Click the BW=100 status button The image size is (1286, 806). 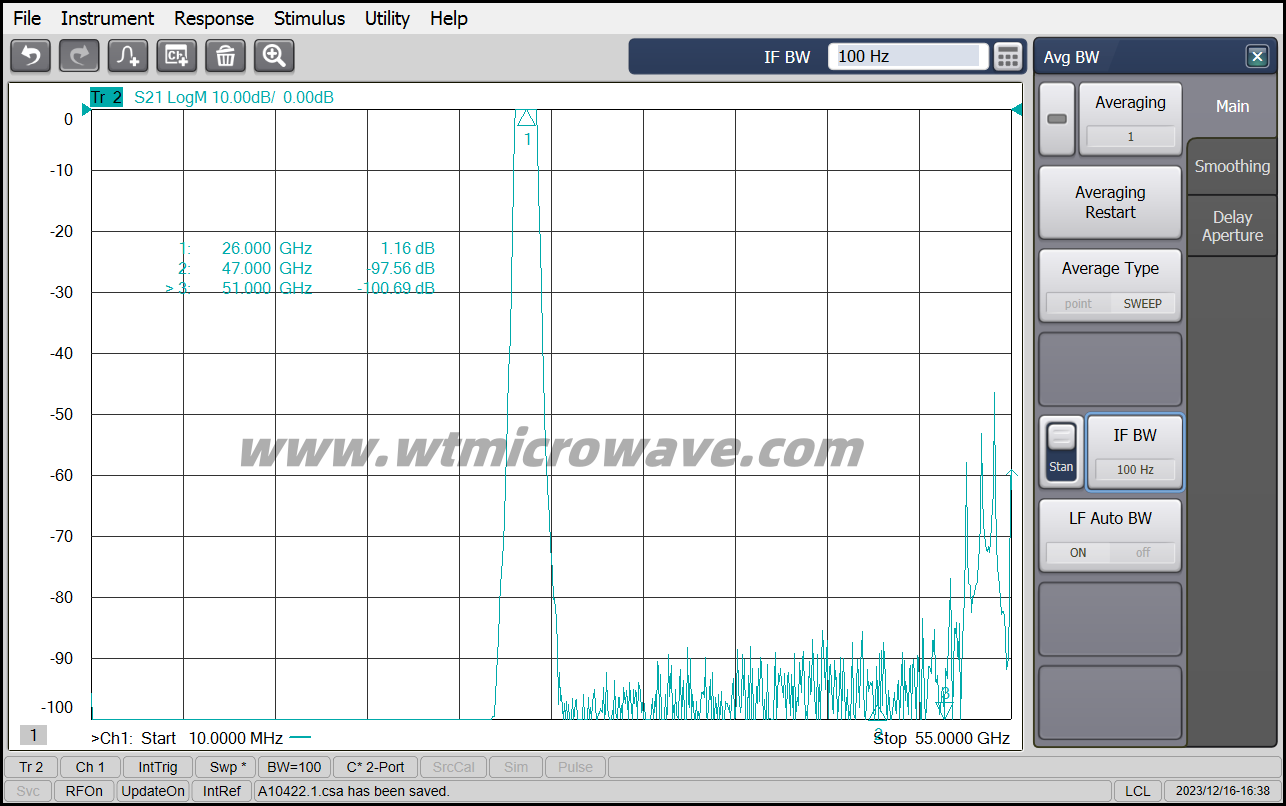[294, 767]
